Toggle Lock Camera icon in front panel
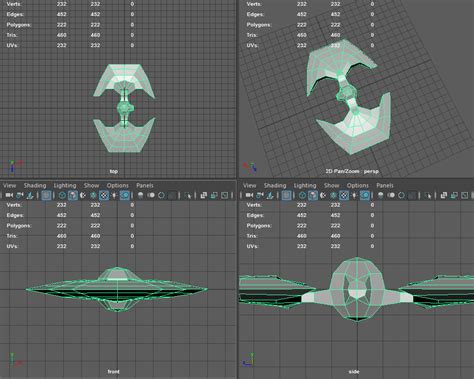The width and height of the screenshot is (474, 379). click(x=20, y=195)
